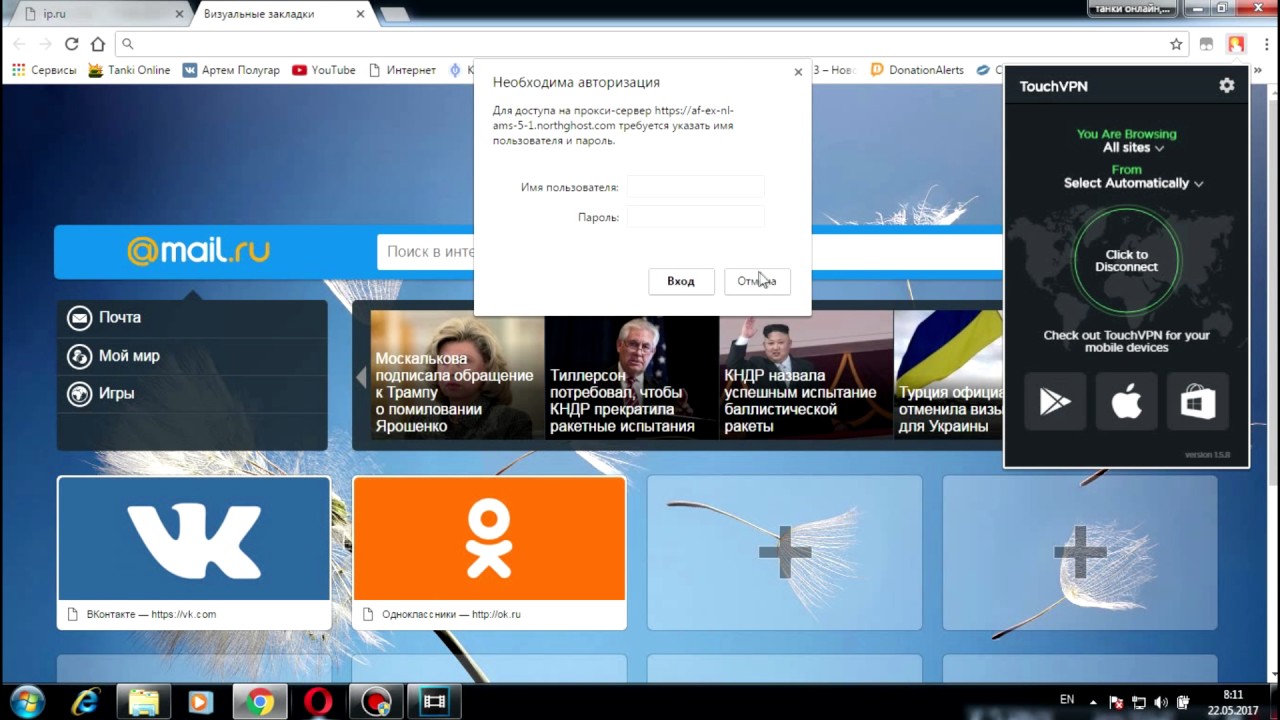Click the Вход login button
The width and height of the screenshot is (1280, 720).
(x=681, y=281)
